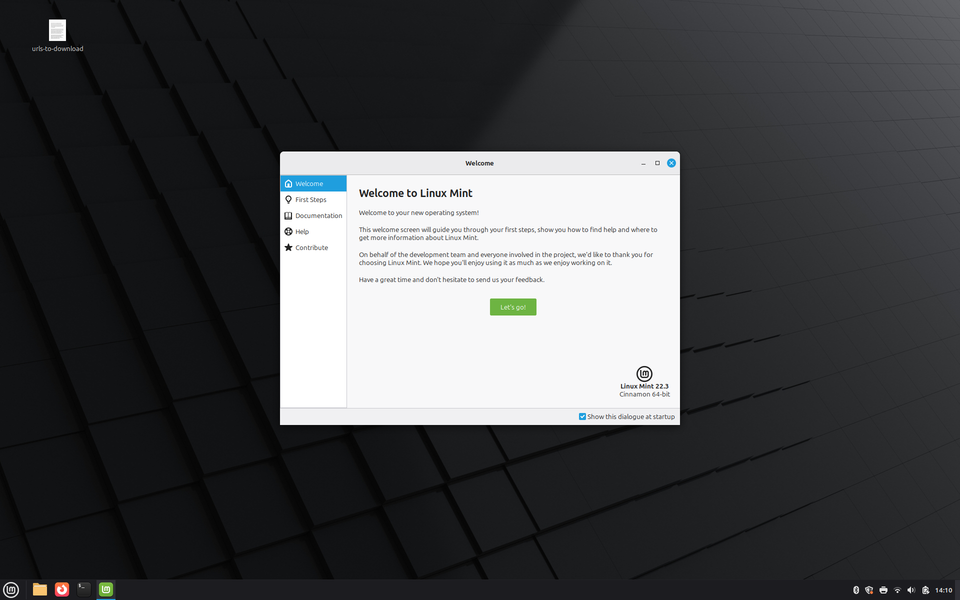Switch to the Help section
Image resolution: width=960 pixels, height=600 pixels.
click(313, 231)
